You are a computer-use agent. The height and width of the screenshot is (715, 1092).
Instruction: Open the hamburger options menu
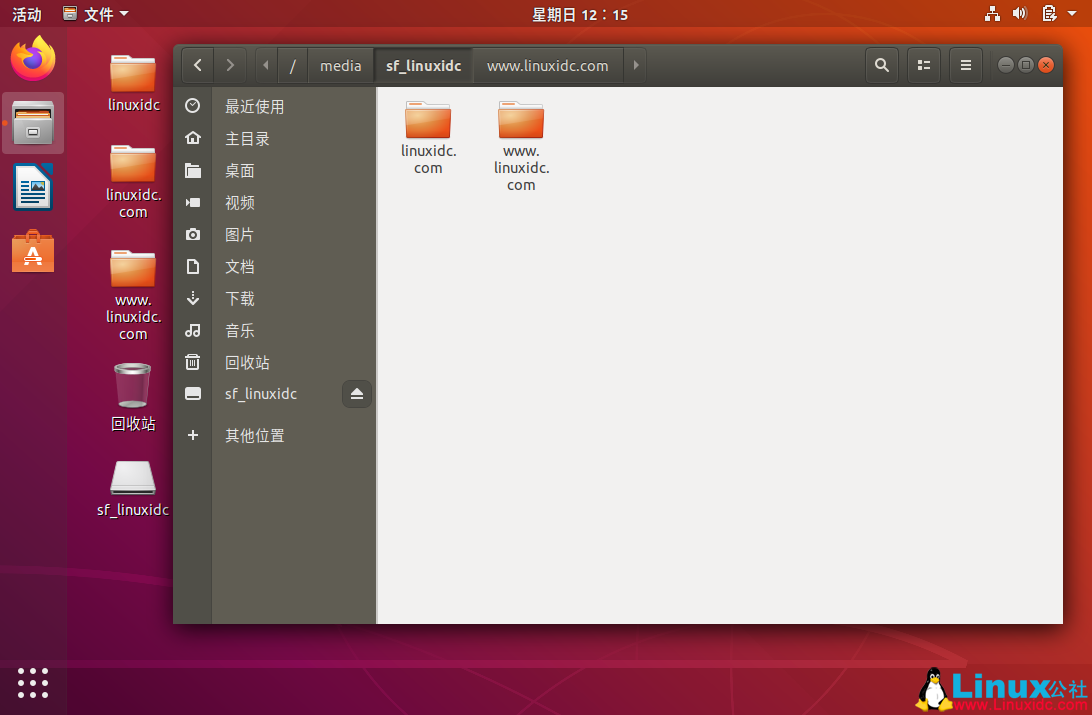tap(965, 64)
